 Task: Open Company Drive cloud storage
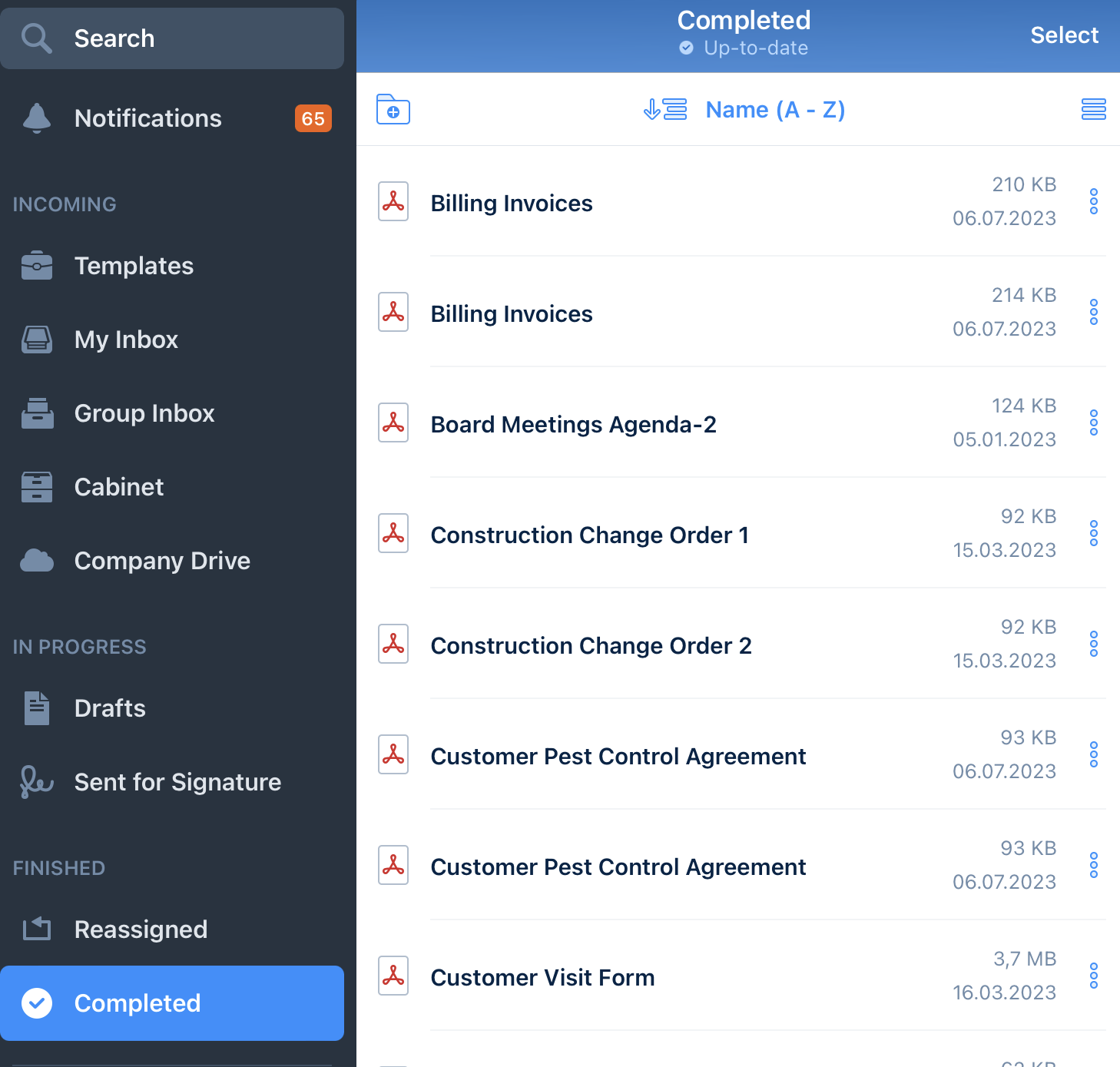point(161,560)
